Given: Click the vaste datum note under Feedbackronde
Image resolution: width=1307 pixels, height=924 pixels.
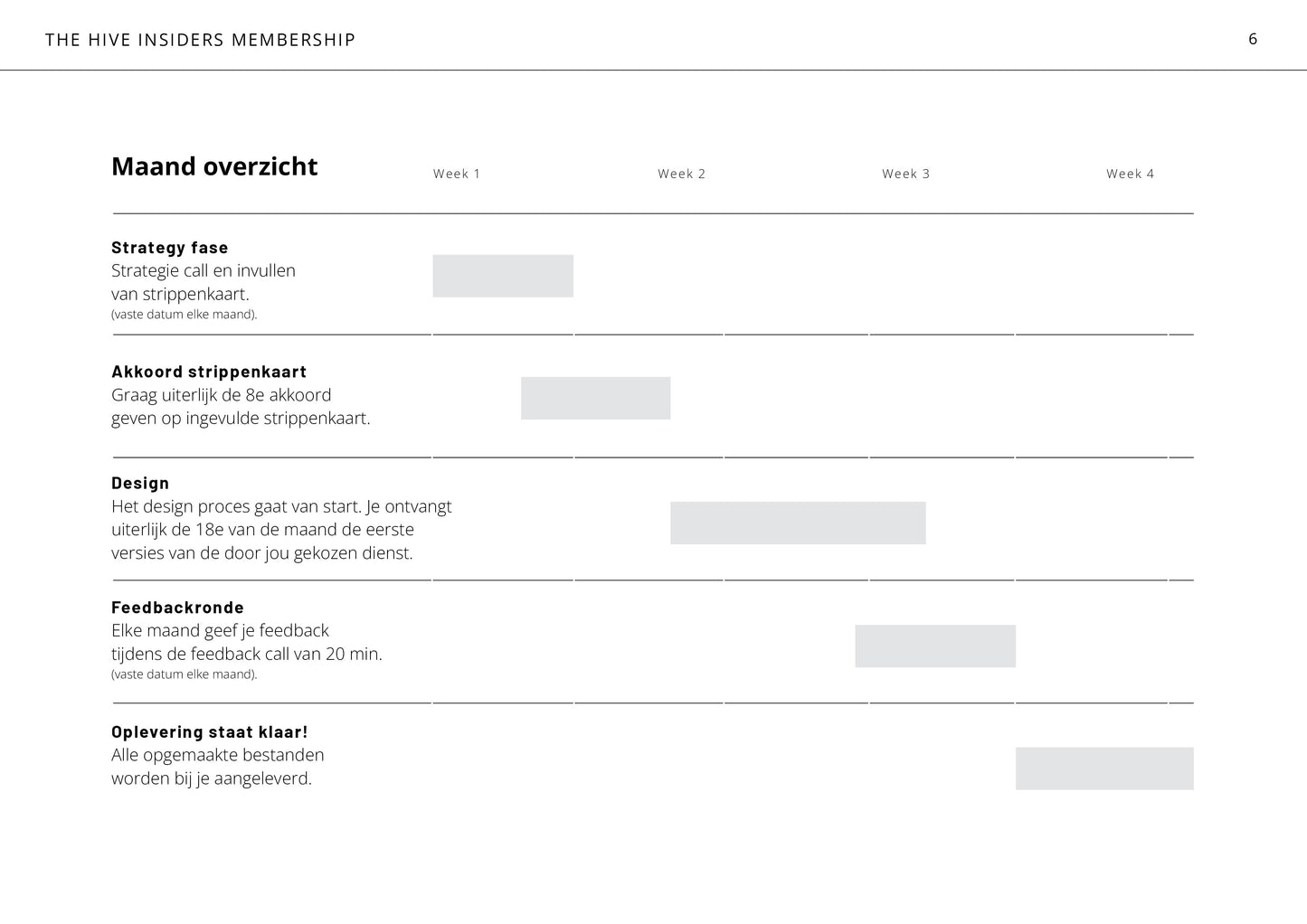Looking at the screenshot, I should click(x=185, y=674).
